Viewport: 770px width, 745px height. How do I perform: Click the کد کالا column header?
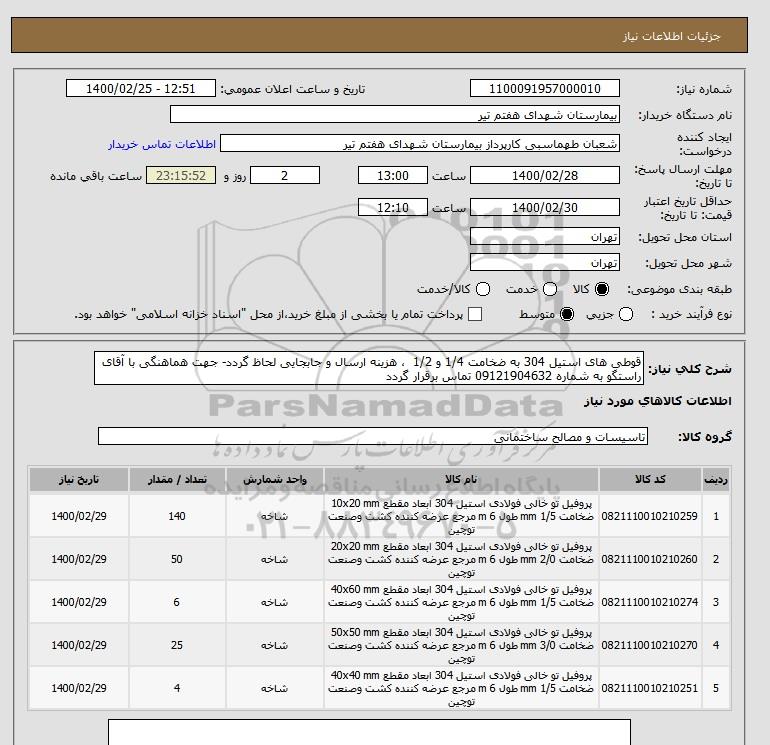pos(650,480)
